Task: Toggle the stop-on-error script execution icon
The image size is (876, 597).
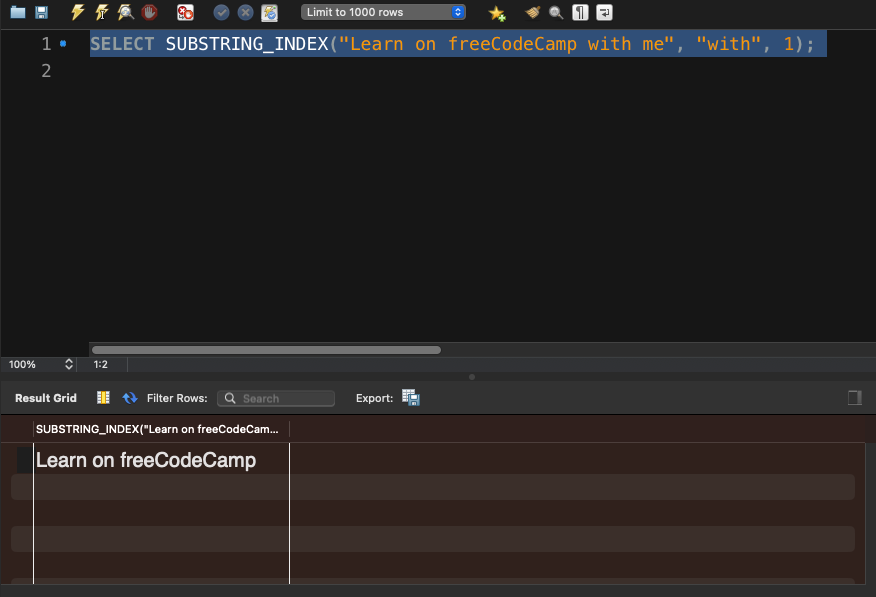Action: coord(185,13)
